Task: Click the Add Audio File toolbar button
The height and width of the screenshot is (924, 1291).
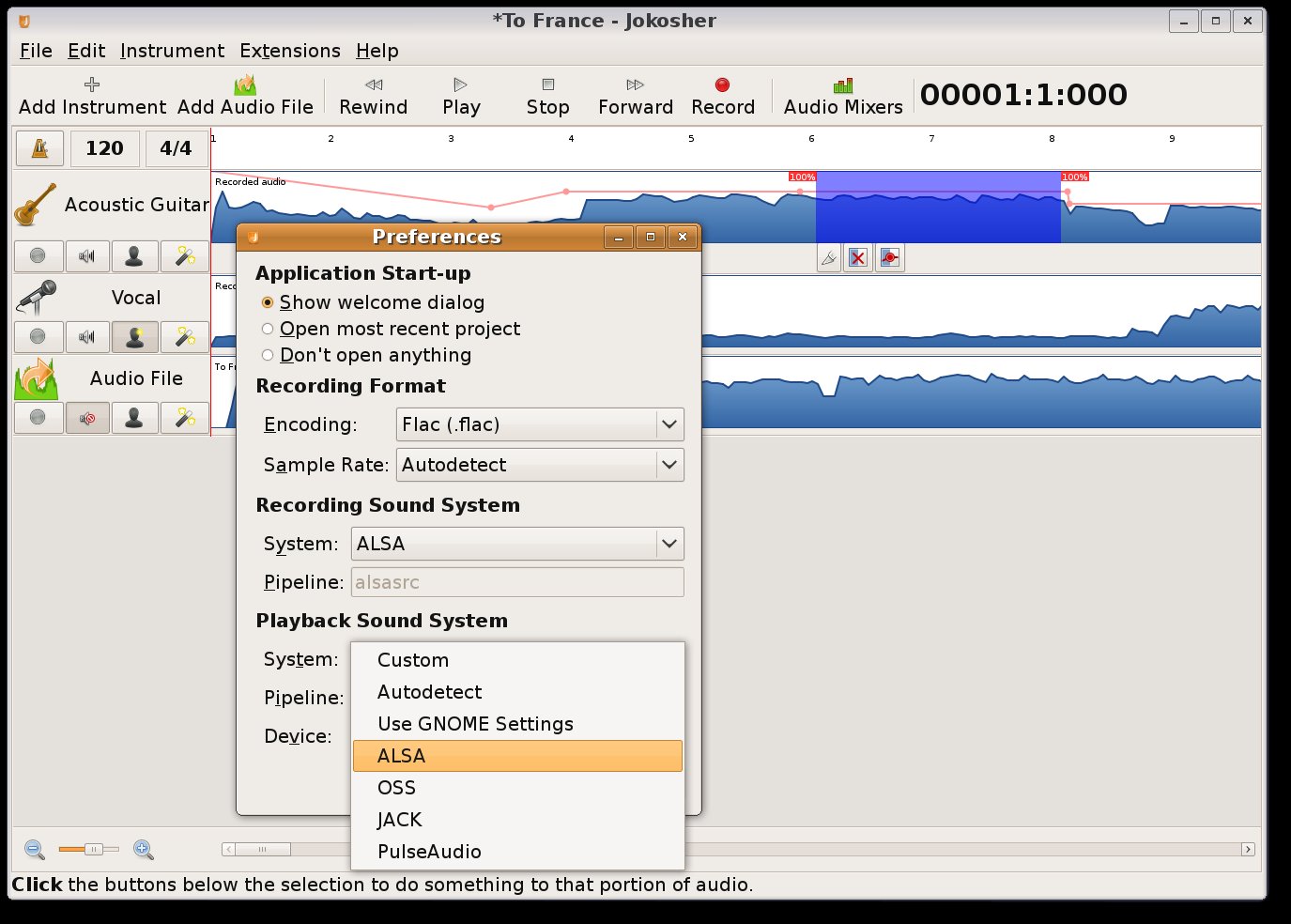Action: 245,97
